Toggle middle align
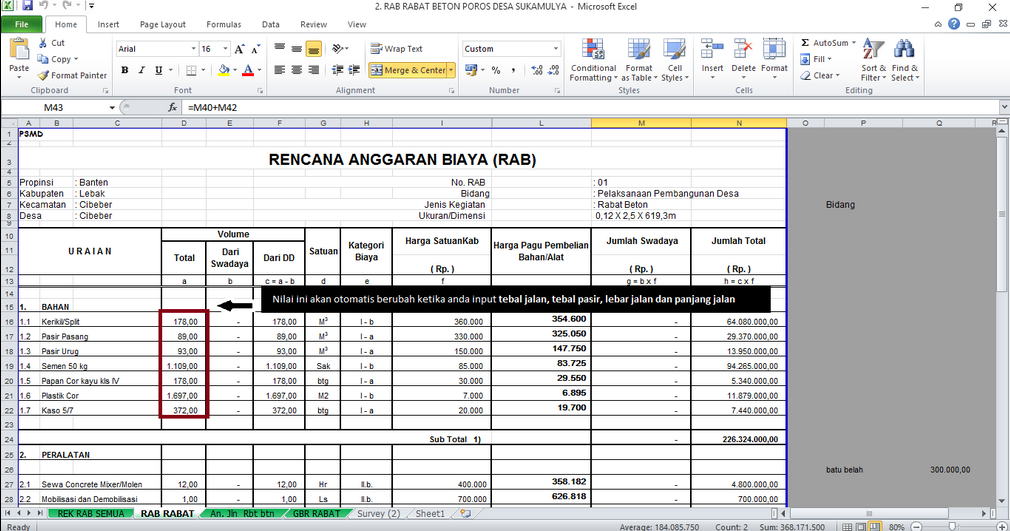 (x=296, y=48)
